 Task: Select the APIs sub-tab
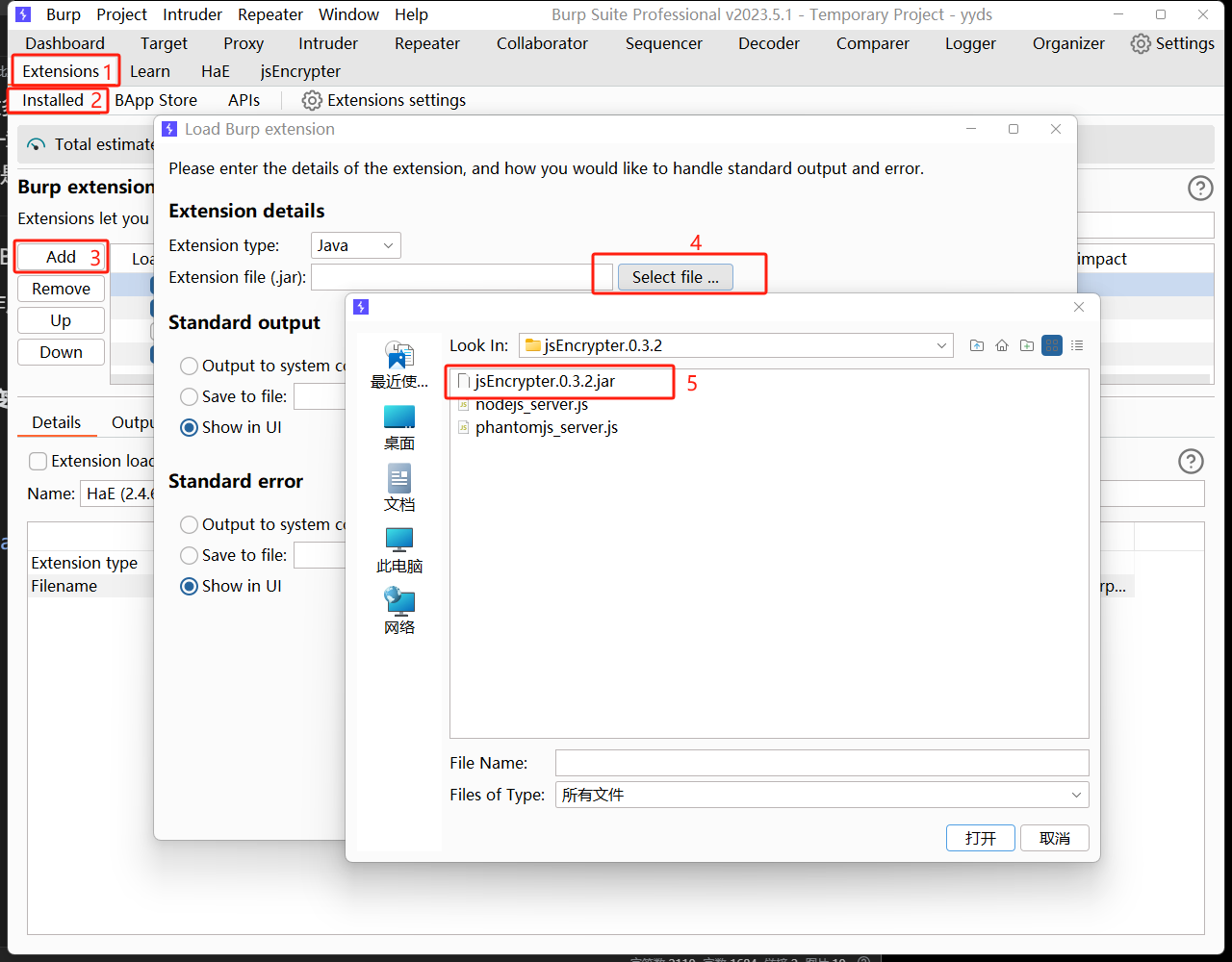[244, 100]
